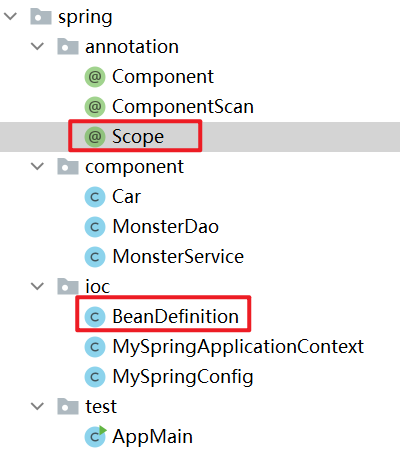Click the annotation folder icon
Viewport: 400px width, 450px height.
tap(68, 46)
